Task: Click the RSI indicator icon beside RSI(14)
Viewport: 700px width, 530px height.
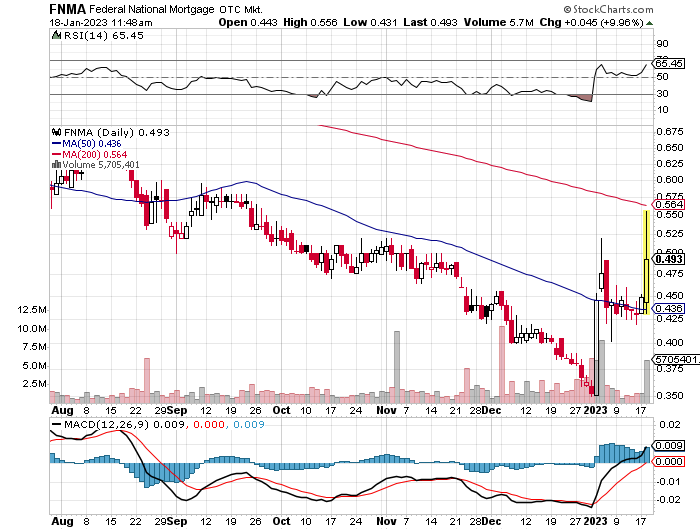Action: pos(57,35)
